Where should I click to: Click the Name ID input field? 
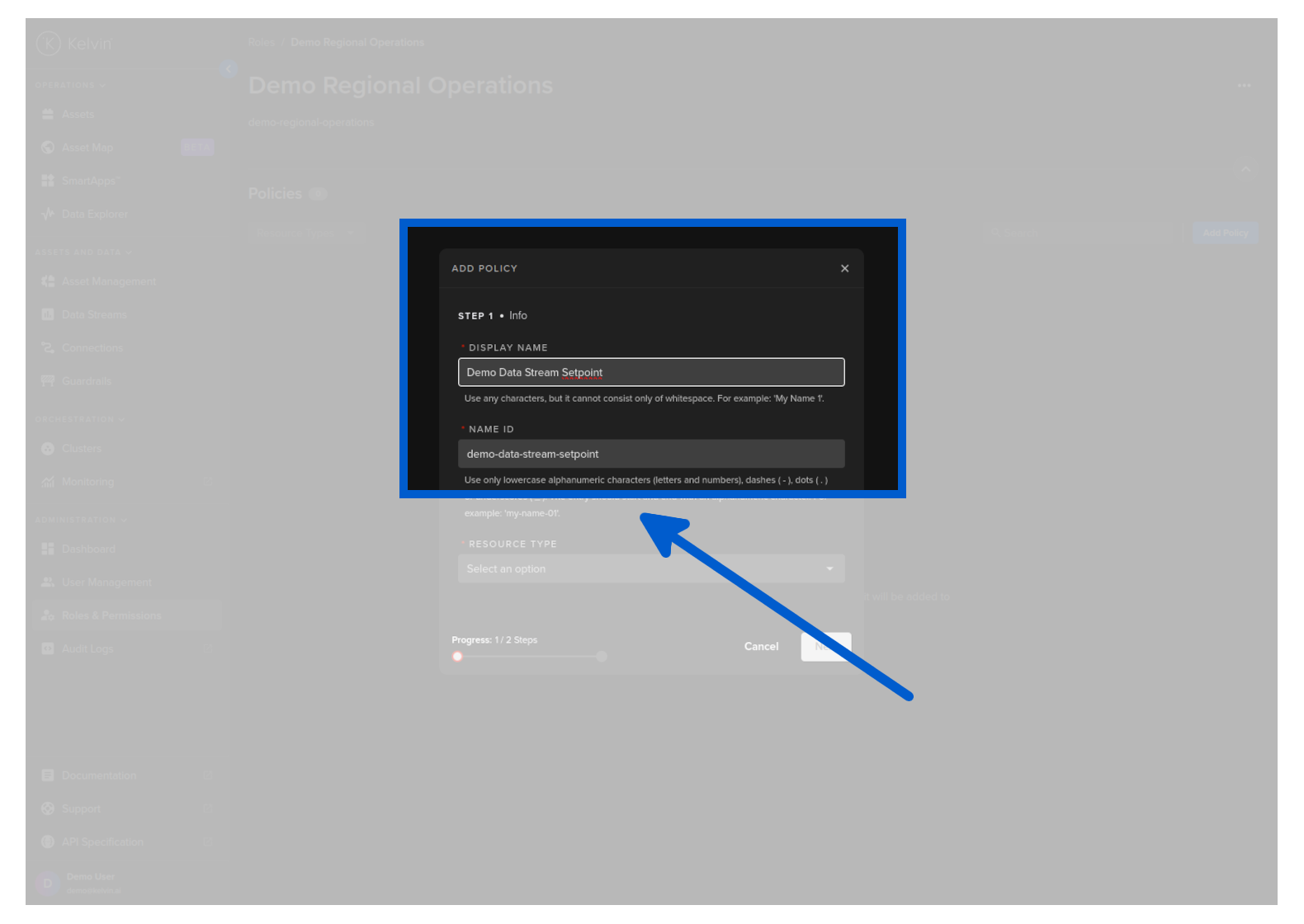pos(650,454)
